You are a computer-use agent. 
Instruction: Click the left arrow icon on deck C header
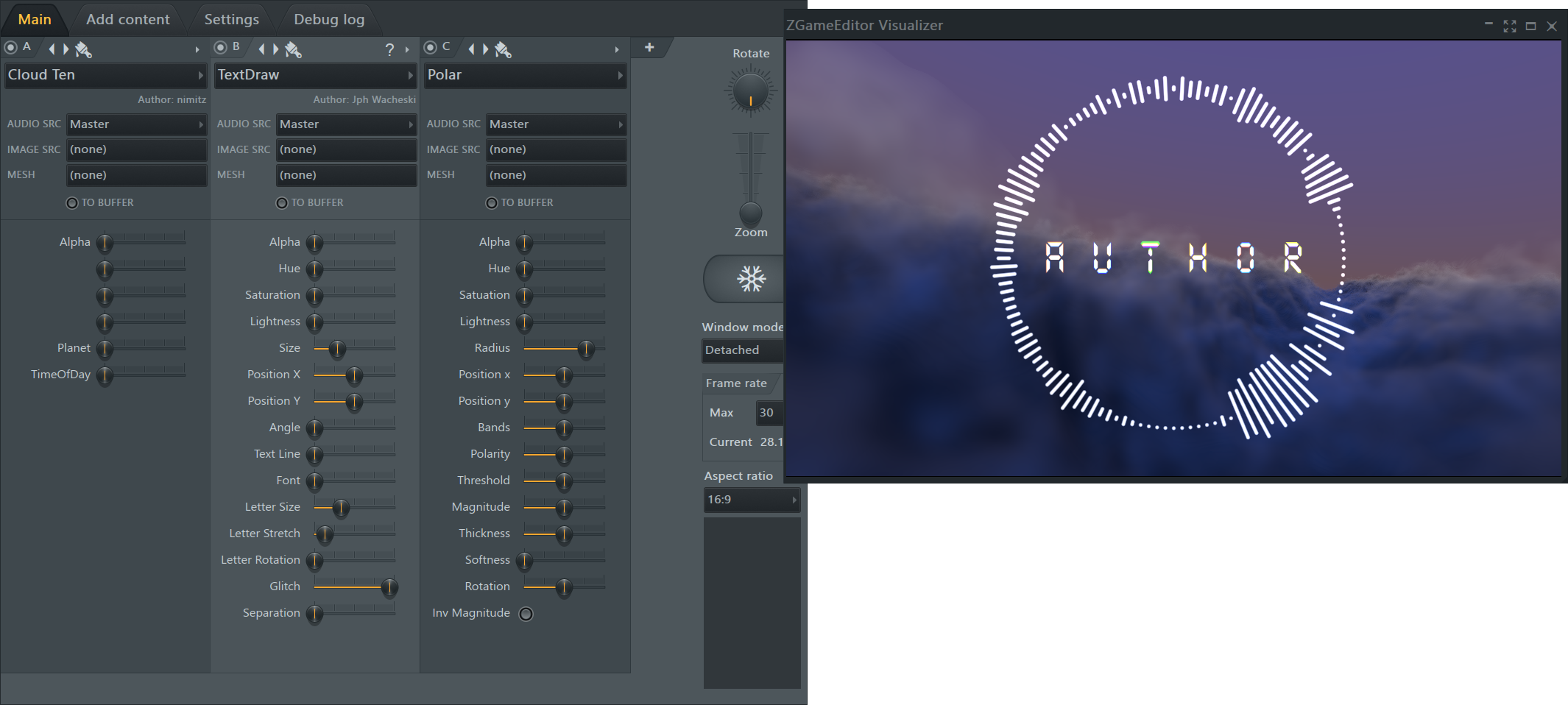tap(472, 49)
